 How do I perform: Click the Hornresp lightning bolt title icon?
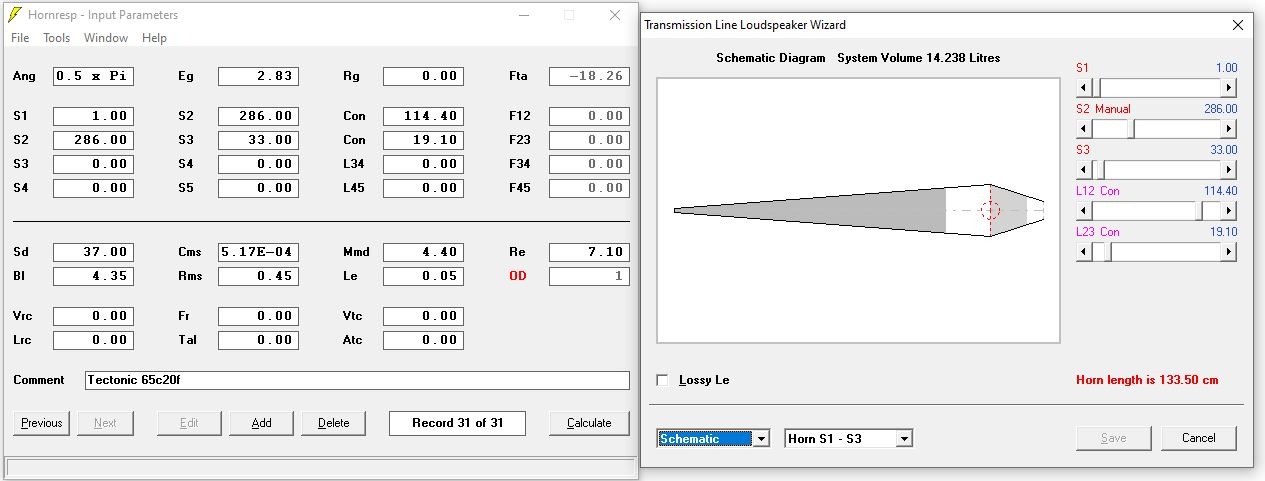14,15
